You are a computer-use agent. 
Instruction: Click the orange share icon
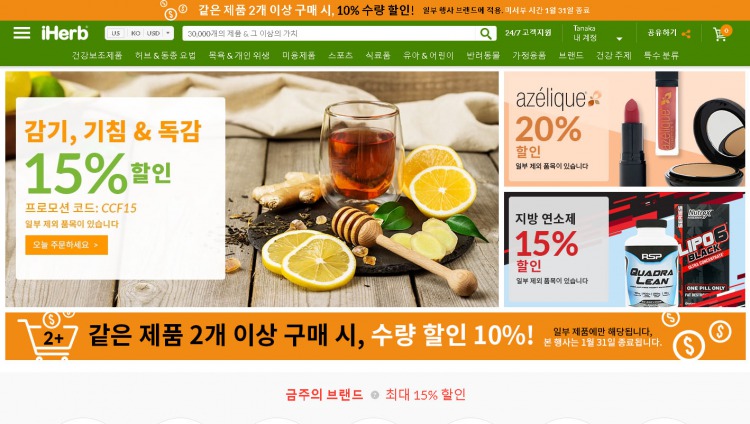(686, 33)
